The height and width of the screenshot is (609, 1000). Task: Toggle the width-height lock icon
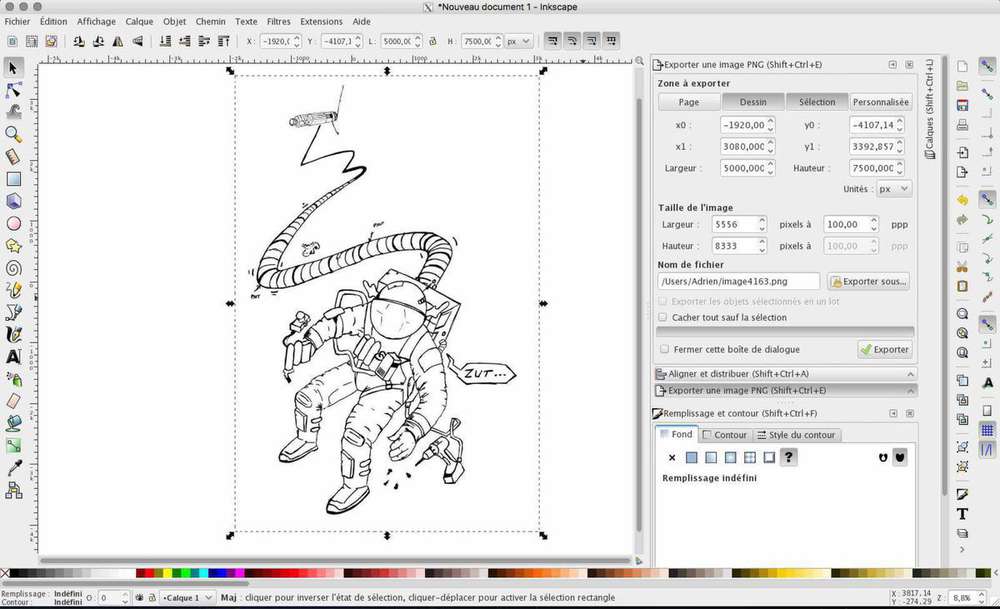[433, 41]
